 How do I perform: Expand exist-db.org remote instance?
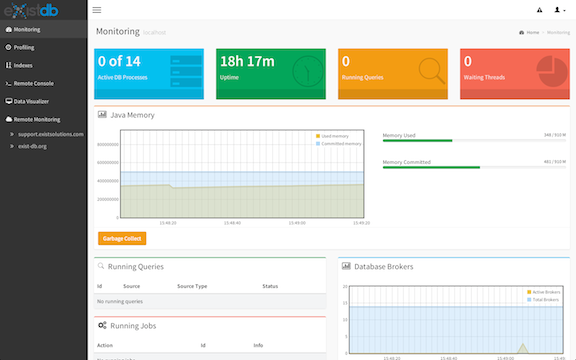12,146
